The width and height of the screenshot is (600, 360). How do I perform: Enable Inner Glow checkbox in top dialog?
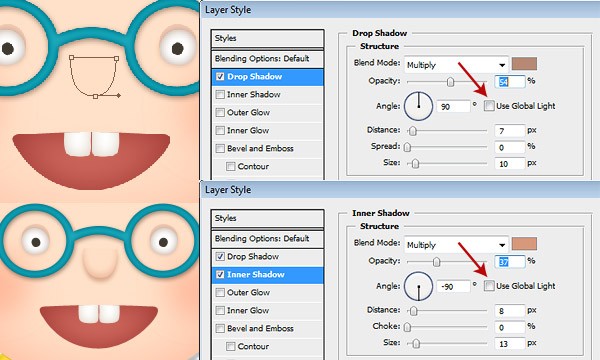click(x=220, y=130)
